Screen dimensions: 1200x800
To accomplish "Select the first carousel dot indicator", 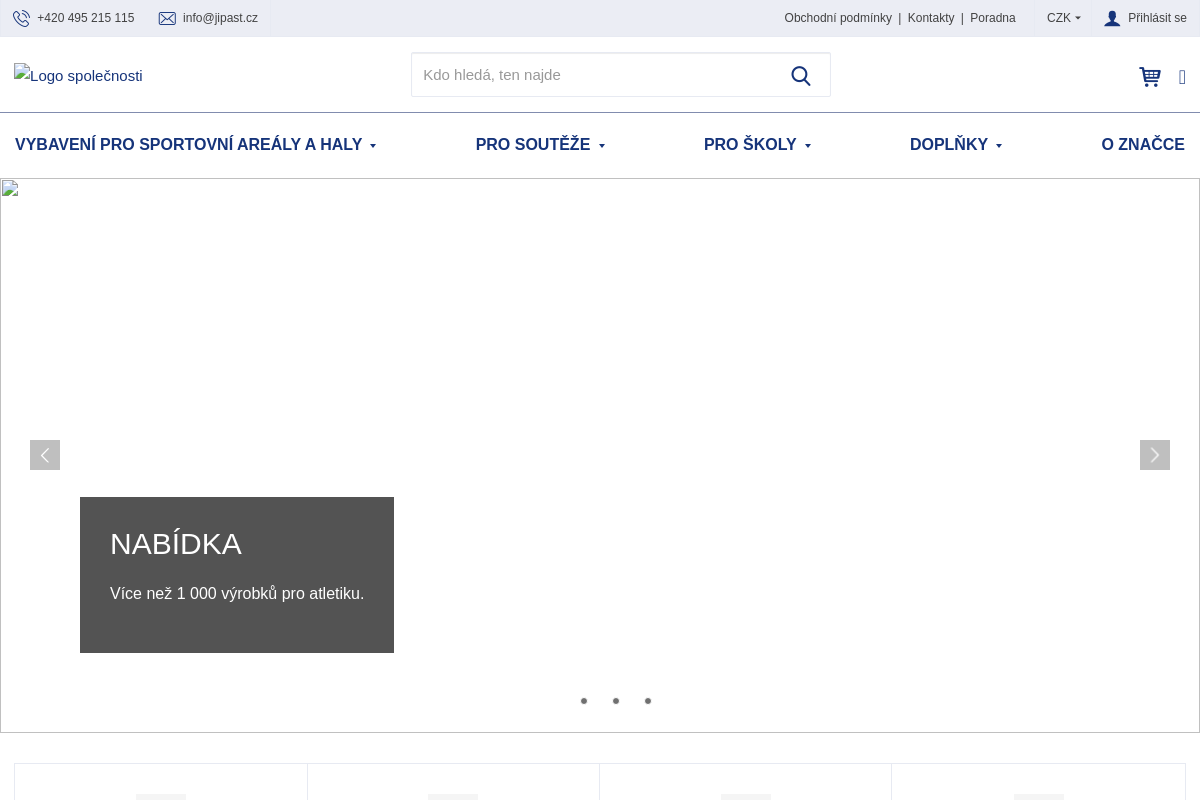I will tap(584, 701).
